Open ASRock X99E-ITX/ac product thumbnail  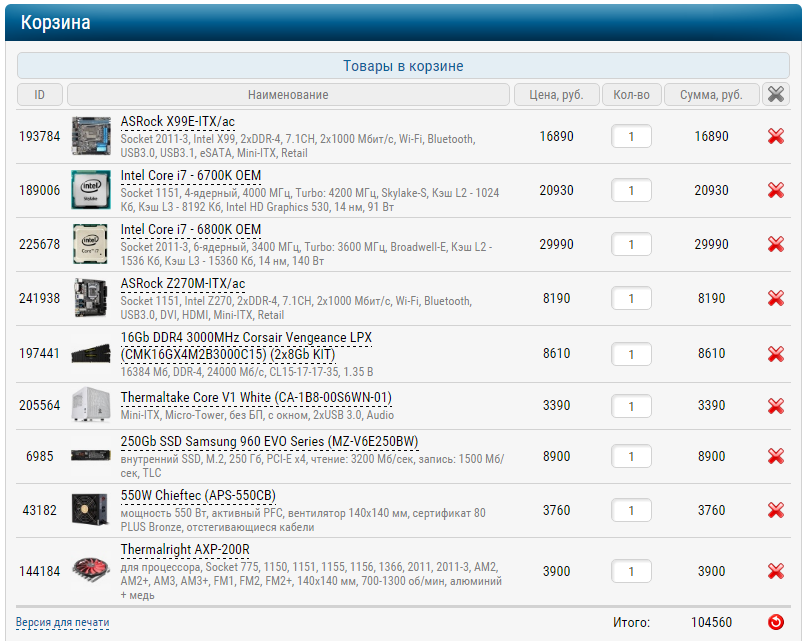(x=91, y=136)
